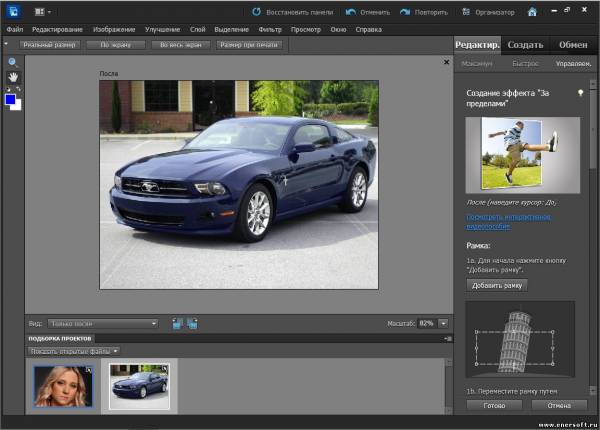Click the Photoshop Elements application logo icon
Viewport: 600px width, 430px height.
coord(13,11)
